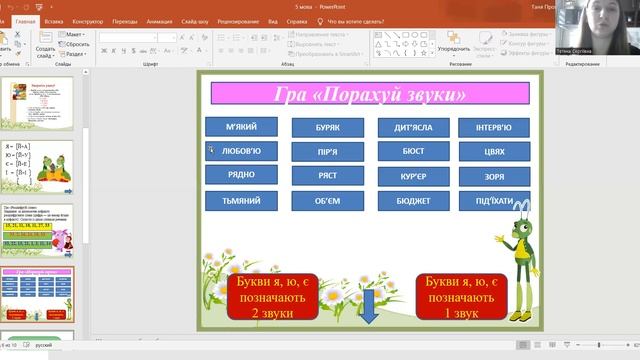Viewport: 640px width, 360px height.
Task: Clear all formatting icon in font group
Action: pyautogui.click(x=204, y=38)
